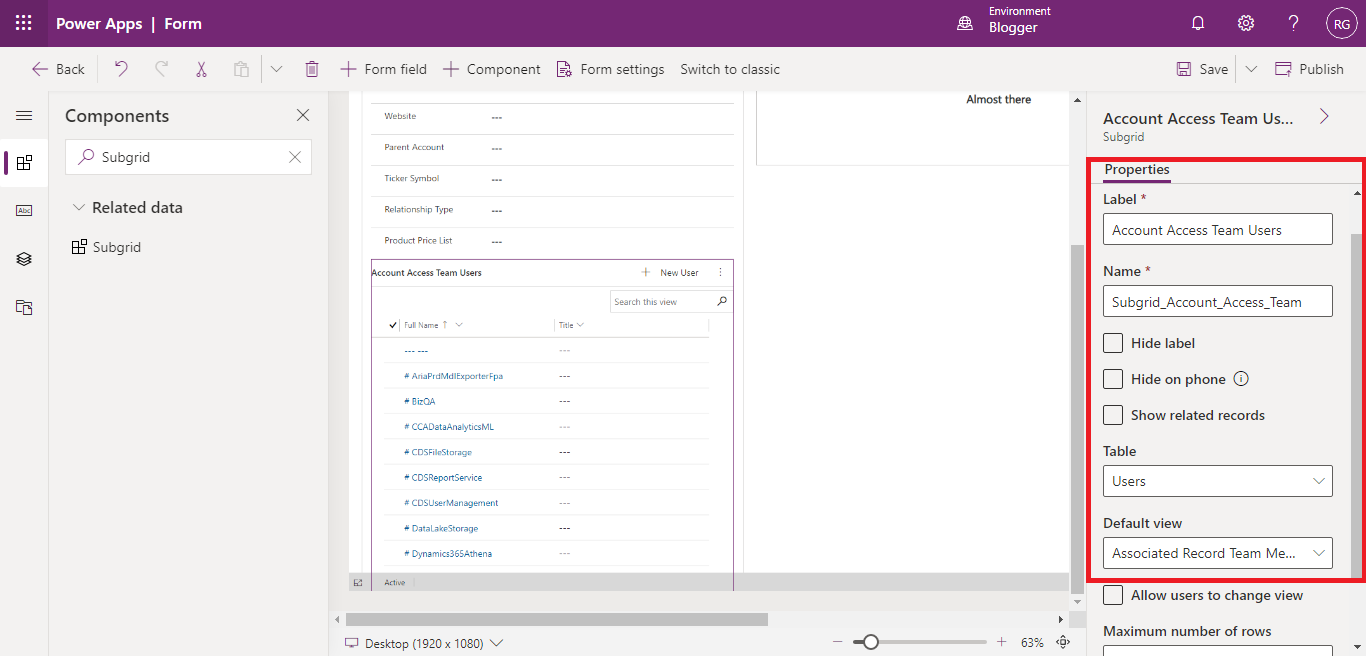Check Allow users to change view

click(1113, 595)
